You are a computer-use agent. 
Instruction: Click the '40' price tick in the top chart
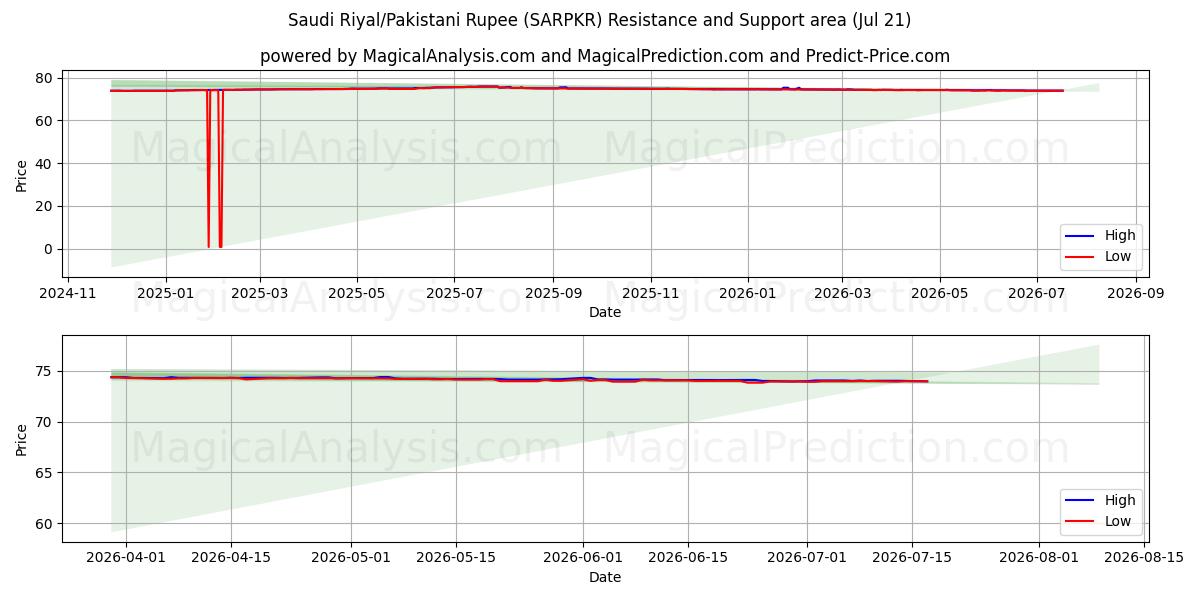point(46,164)
